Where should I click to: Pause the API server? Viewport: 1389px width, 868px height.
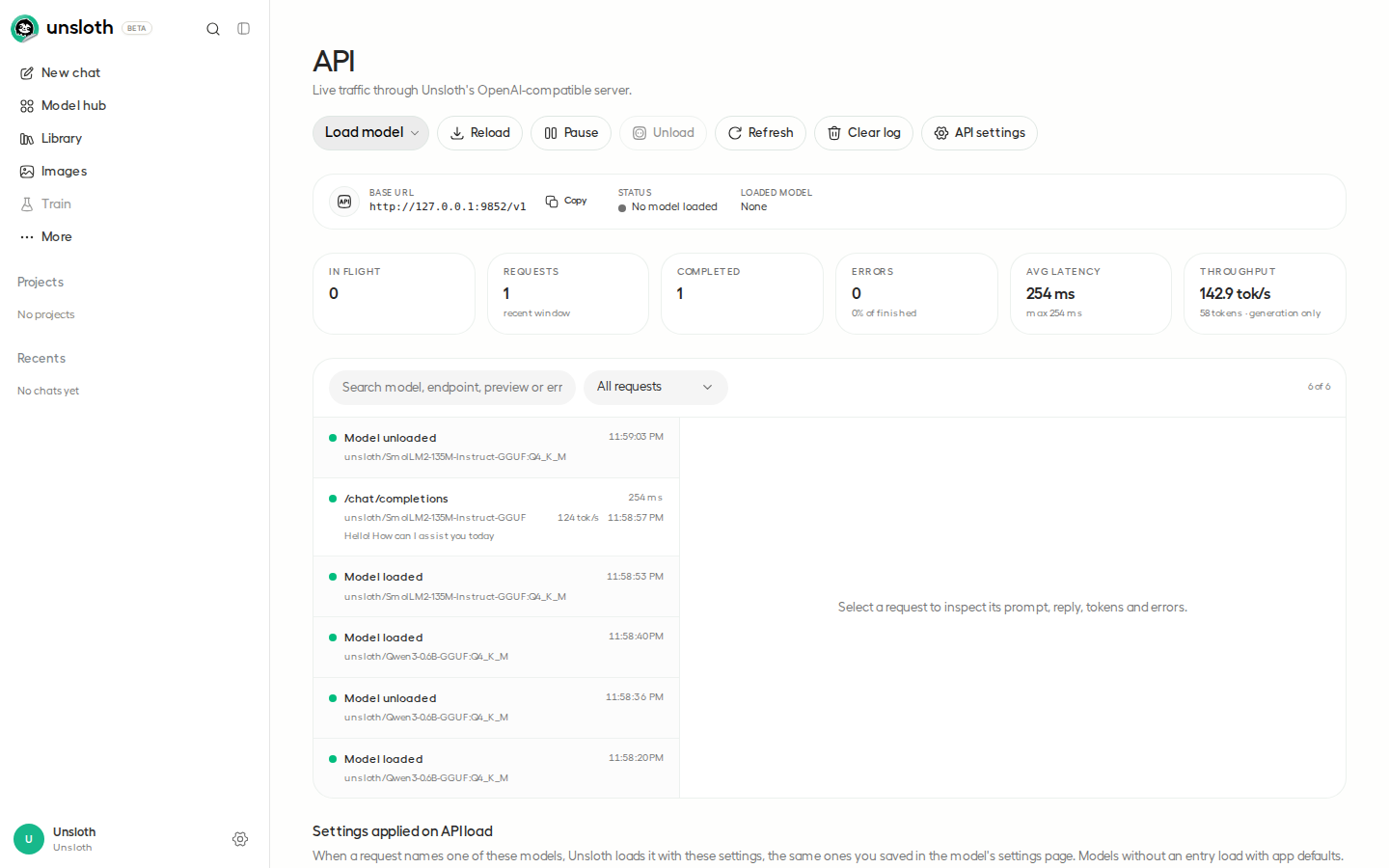[x=571, y=133]
